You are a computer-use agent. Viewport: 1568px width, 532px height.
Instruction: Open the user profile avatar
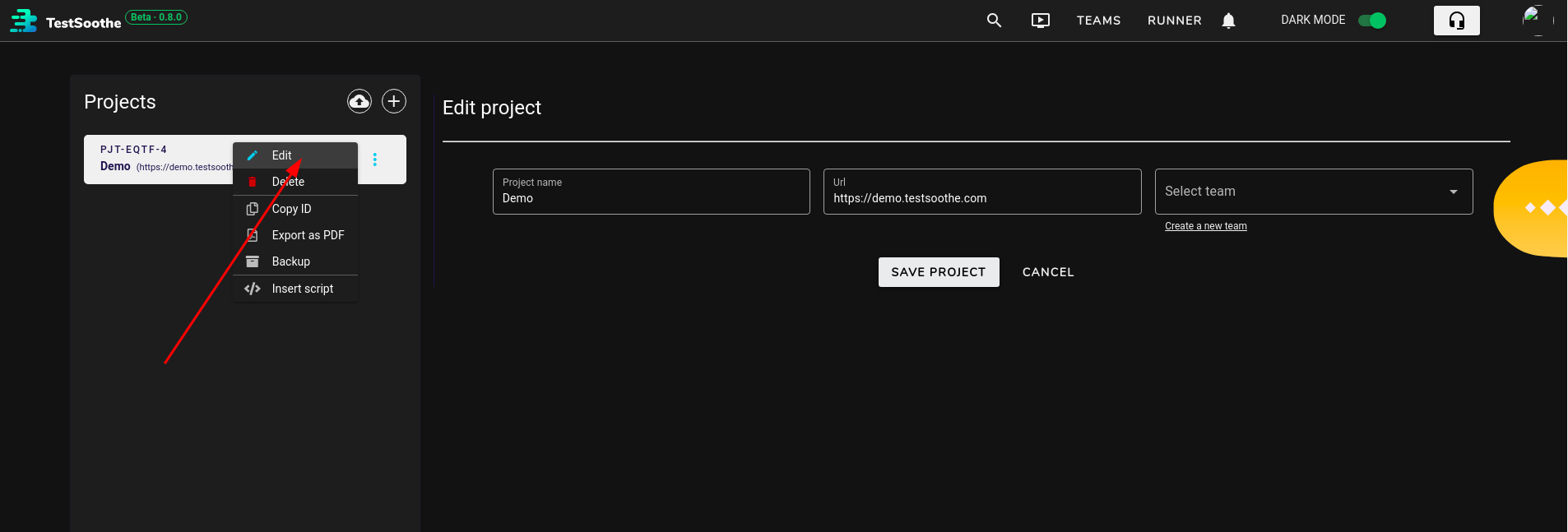(x=1537, y=21)
